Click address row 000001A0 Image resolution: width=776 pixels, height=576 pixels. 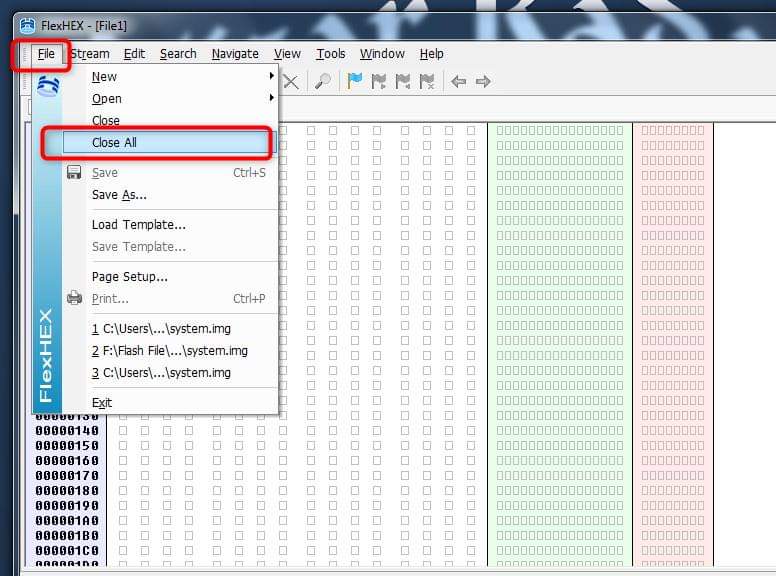[67, 521]
